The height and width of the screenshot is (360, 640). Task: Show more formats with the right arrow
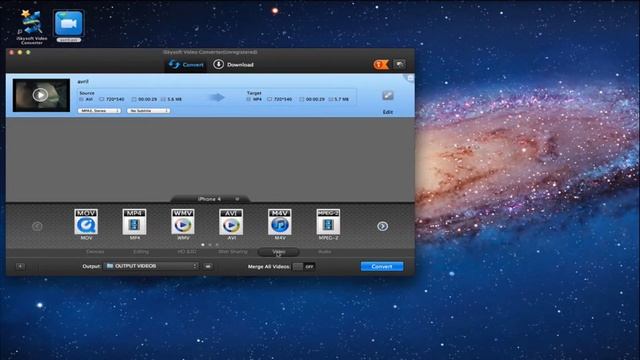click(x=382, y=226)
